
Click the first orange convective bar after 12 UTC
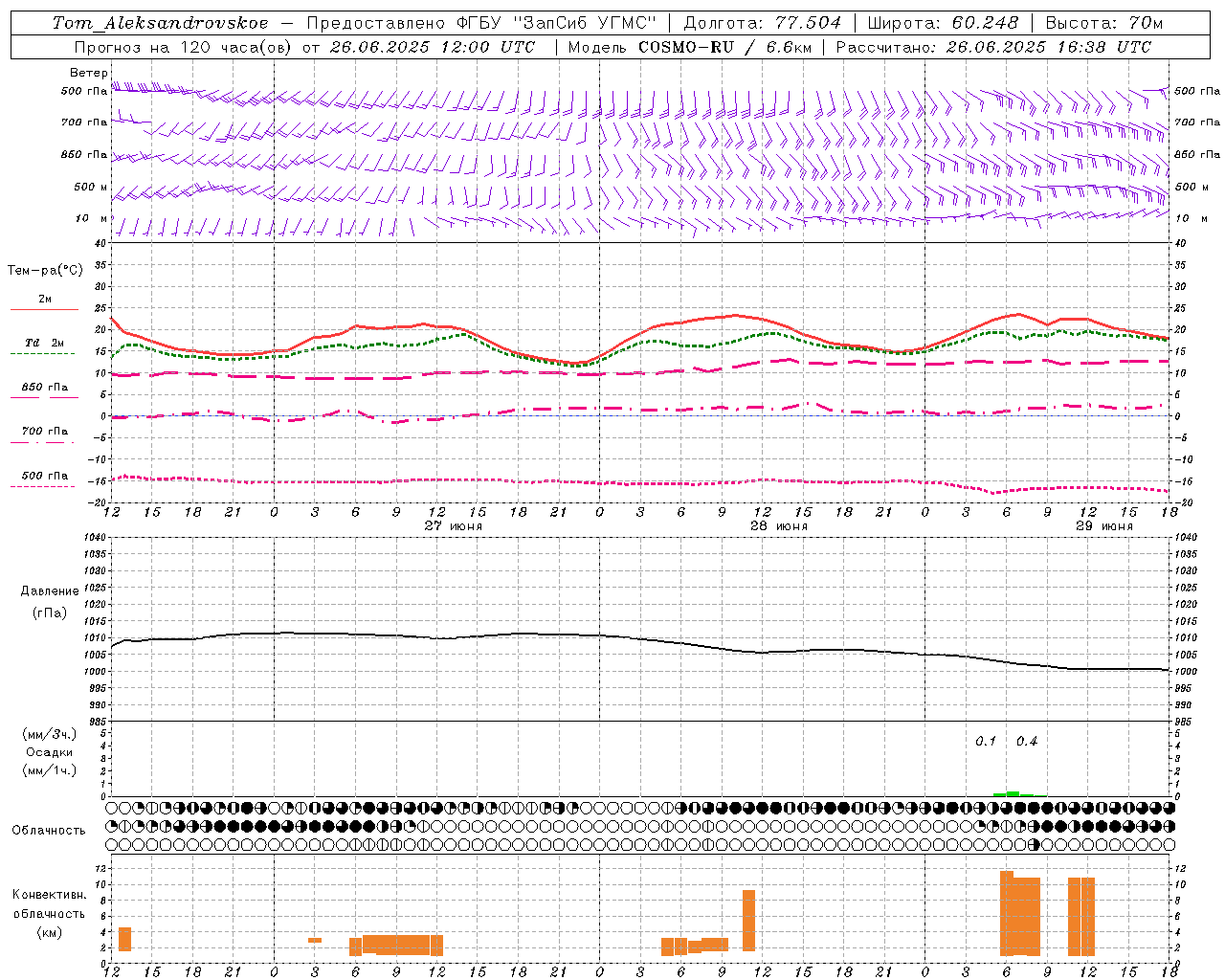point(124,939)
